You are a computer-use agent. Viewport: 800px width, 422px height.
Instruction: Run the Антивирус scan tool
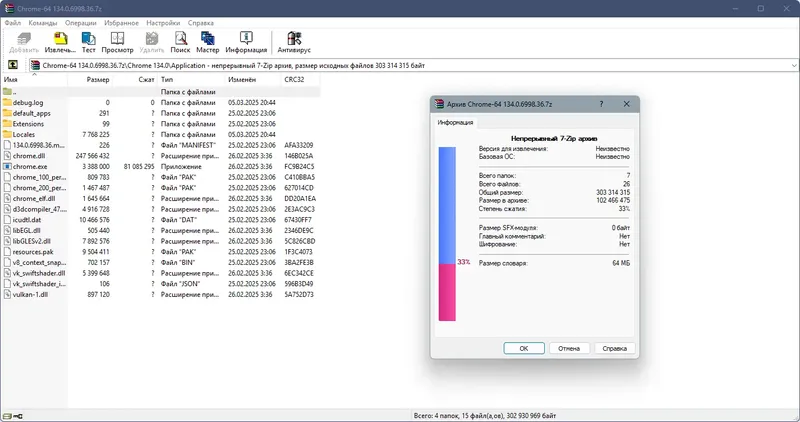coord(294,42)
